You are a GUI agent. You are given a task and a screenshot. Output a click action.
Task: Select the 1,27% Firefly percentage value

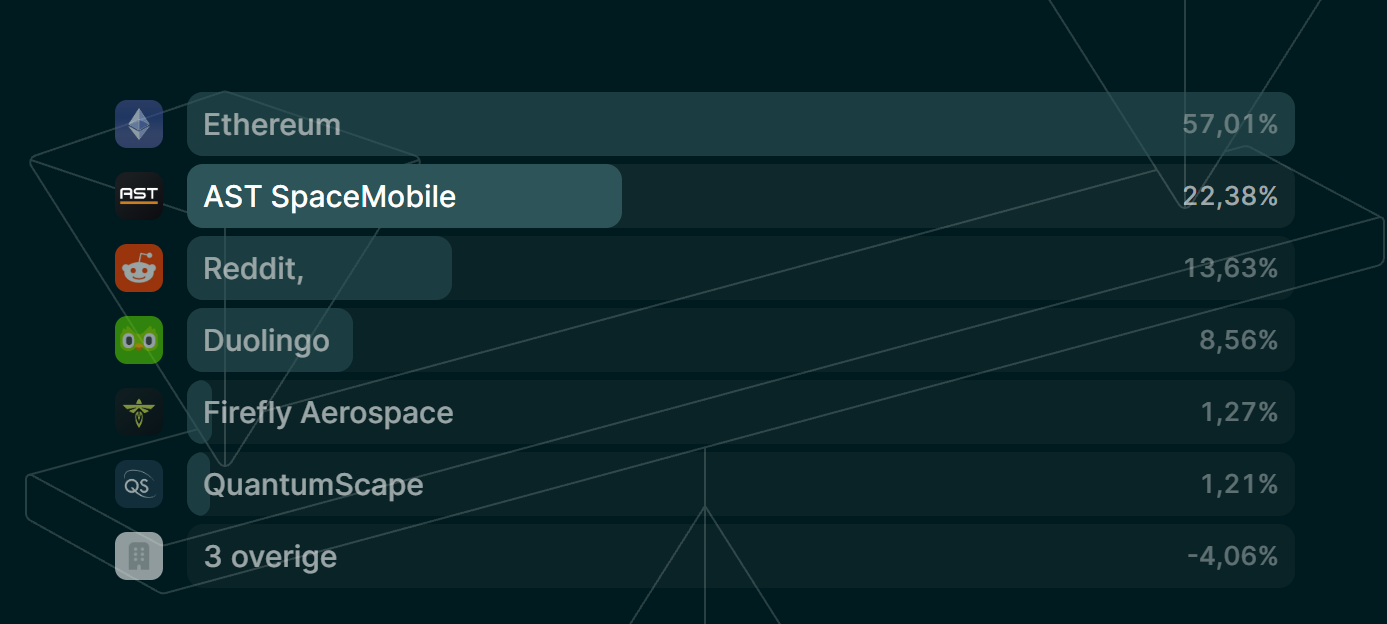tap(1239, 412)
